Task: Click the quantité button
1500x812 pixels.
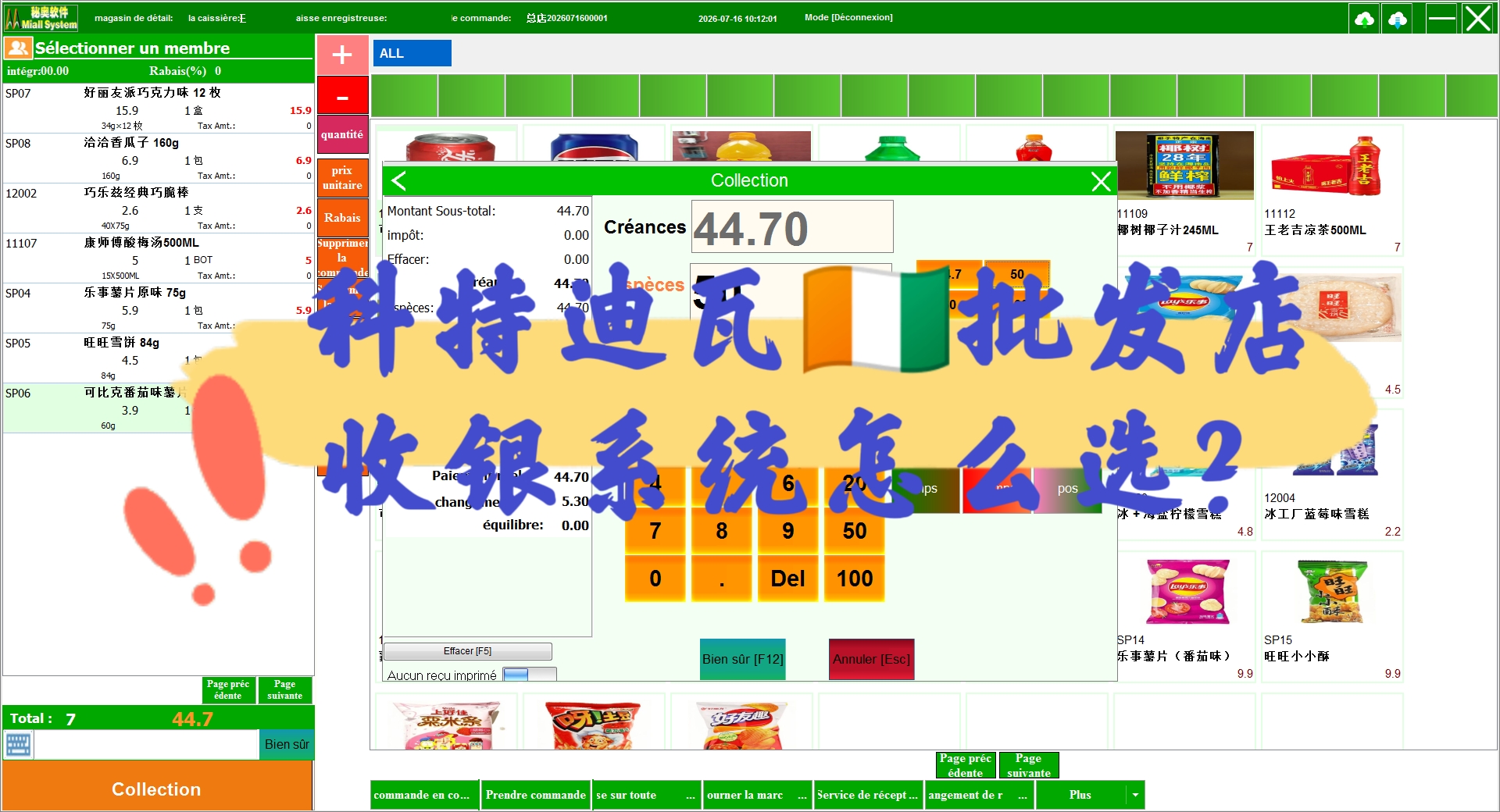Action: tap(342, 135)
